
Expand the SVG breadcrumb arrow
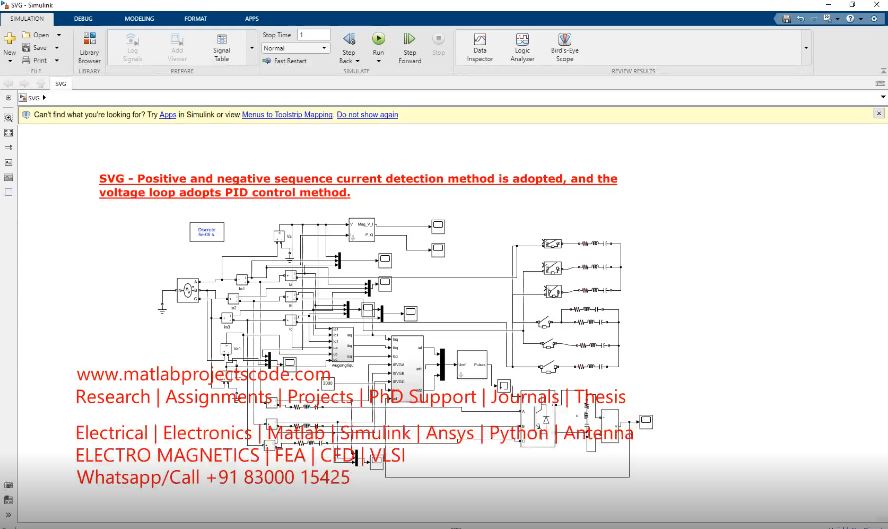pos(44,97)
